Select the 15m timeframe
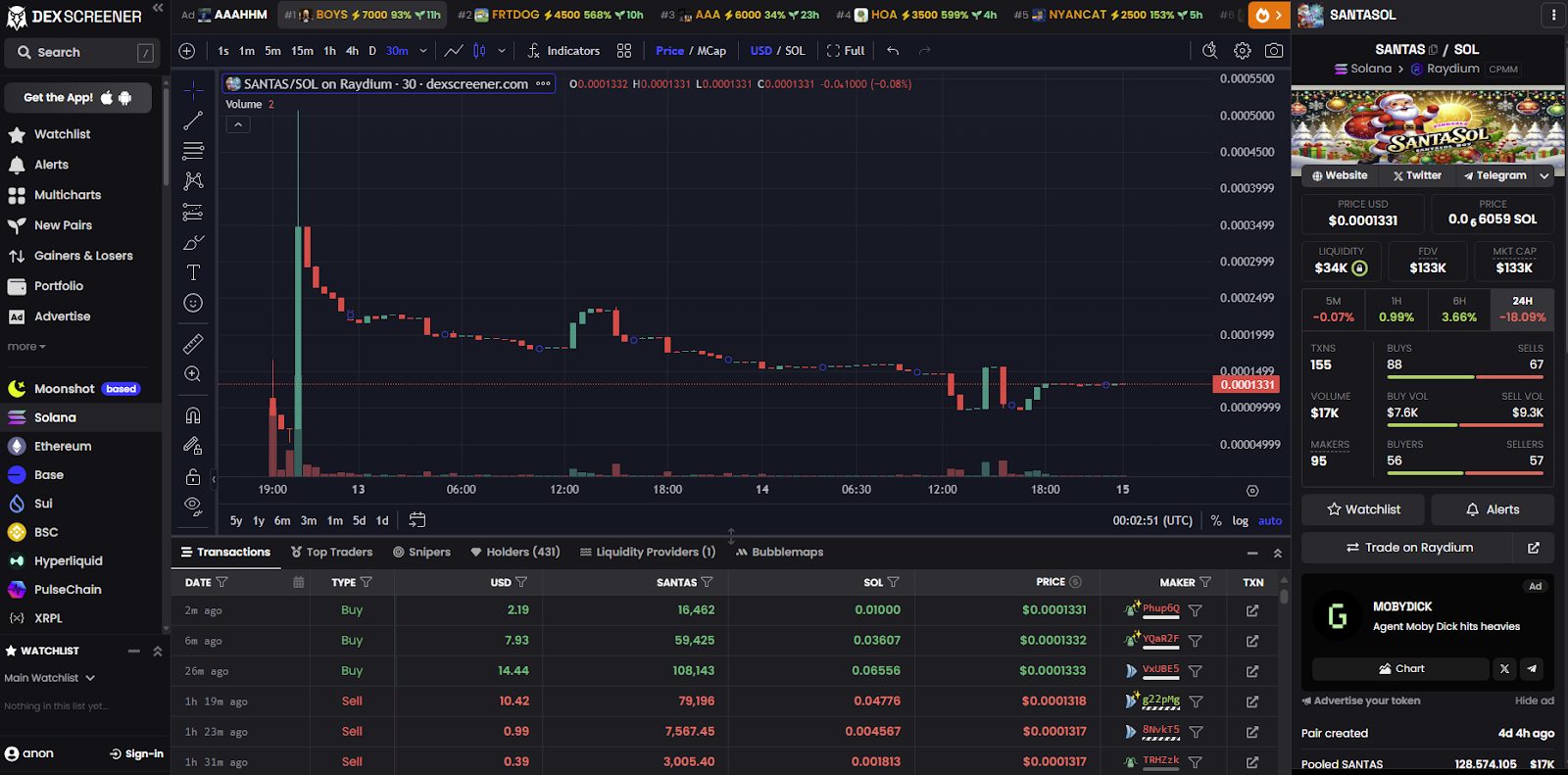The width and height of the screenshot is (1568, 775). (x=302, y=51)
